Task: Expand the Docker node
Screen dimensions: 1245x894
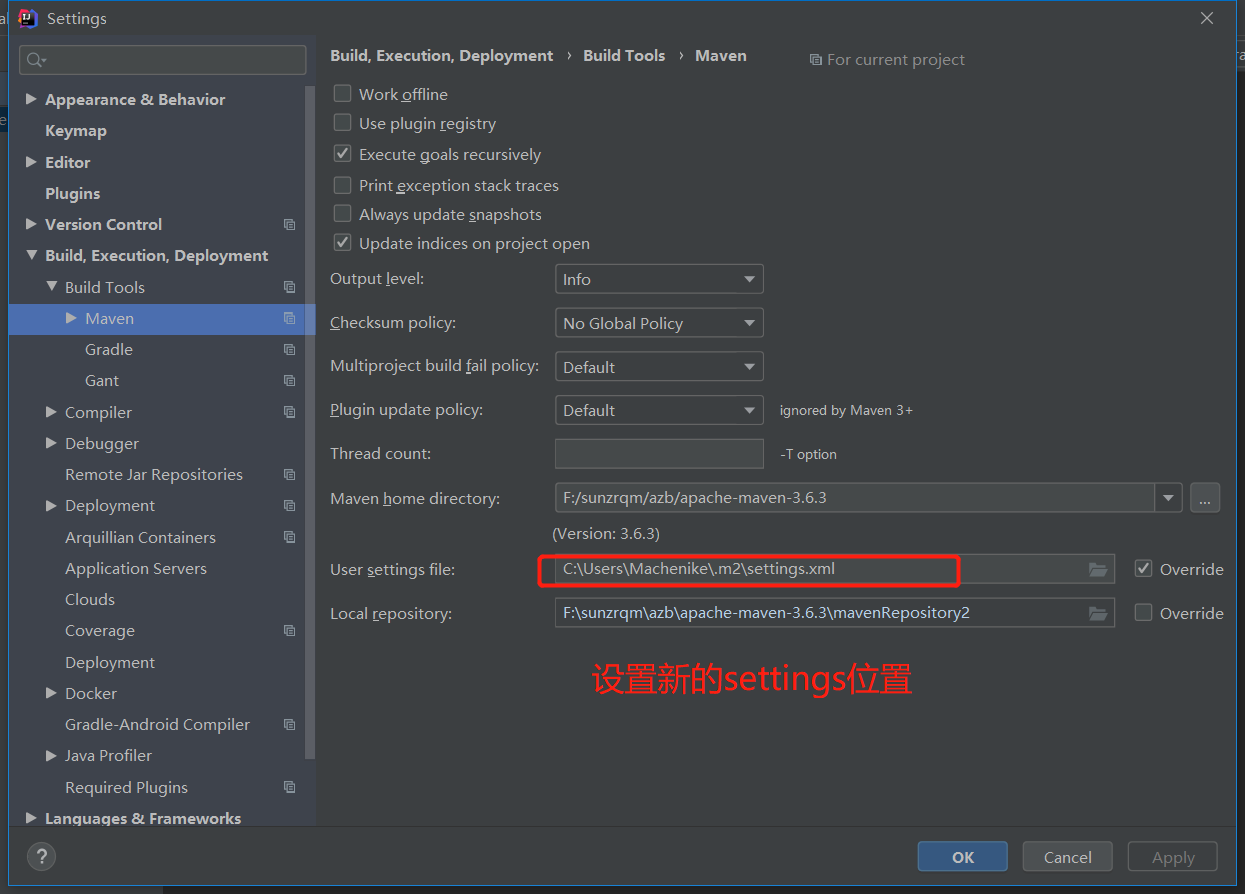Action: click(51, 693)
